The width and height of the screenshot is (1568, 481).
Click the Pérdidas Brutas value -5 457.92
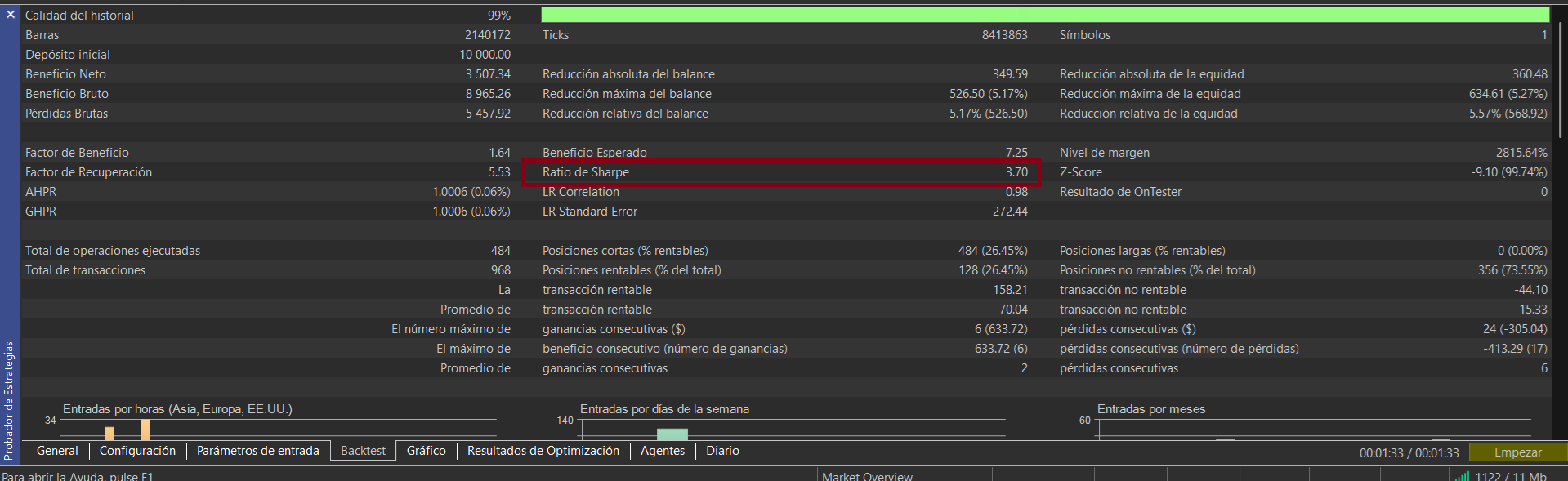pyautogui.click(x=485, y=114)
